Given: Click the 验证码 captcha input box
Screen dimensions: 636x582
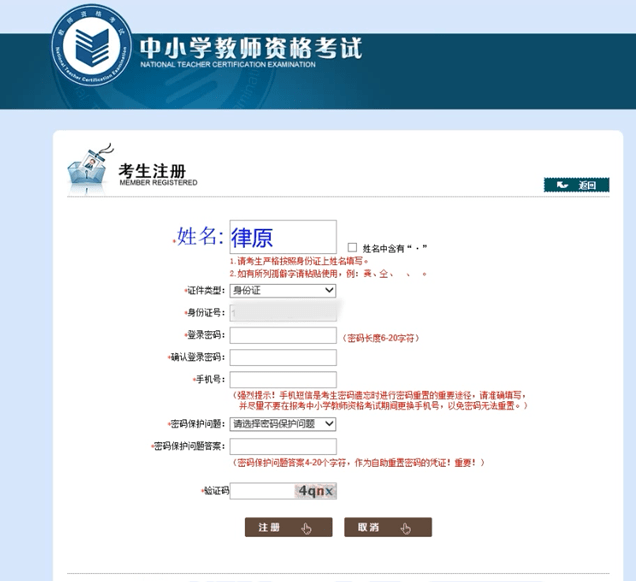Looking at the screenshot, I should [262, 491].
